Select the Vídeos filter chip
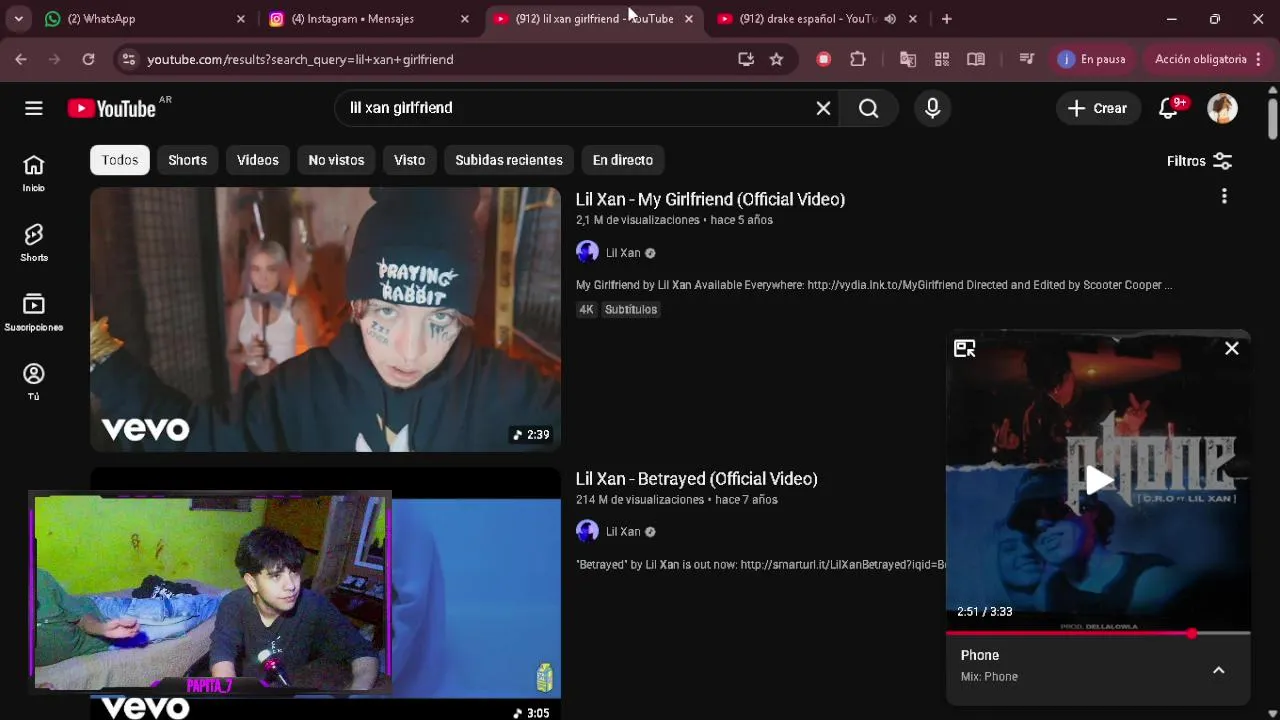The width and height of the screenshot is (1280, 720). point(257,160)
